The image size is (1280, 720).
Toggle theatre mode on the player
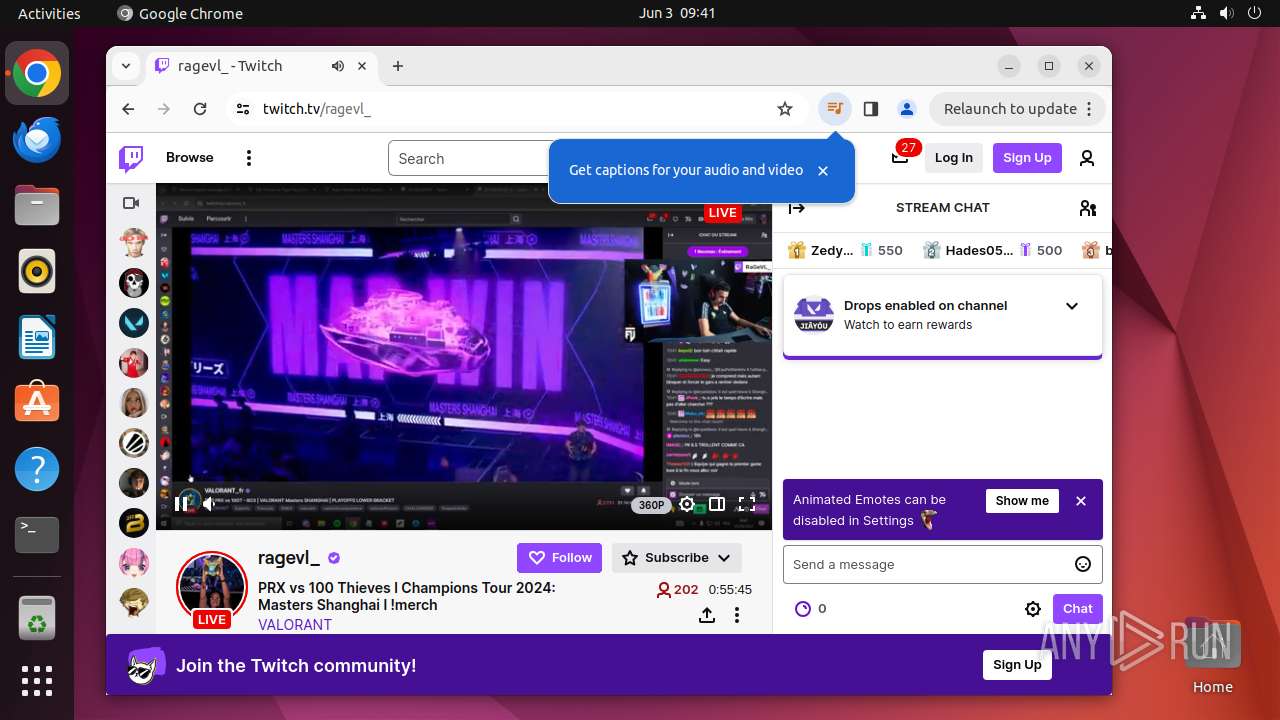click(717, 504)
